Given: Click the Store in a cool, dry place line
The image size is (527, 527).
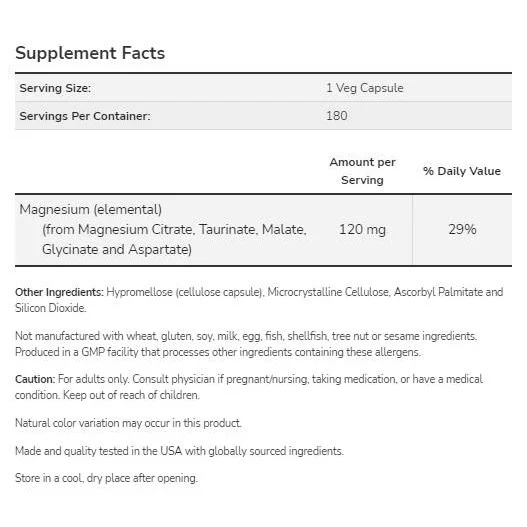Looking at the screenshot, I should click(x=107, y=478).
